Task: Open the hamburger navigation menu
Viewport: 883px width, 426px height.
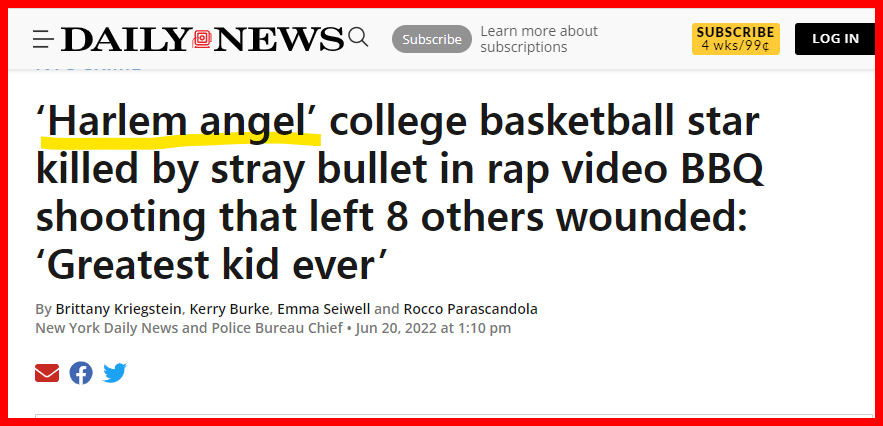Action: (43, 39)
